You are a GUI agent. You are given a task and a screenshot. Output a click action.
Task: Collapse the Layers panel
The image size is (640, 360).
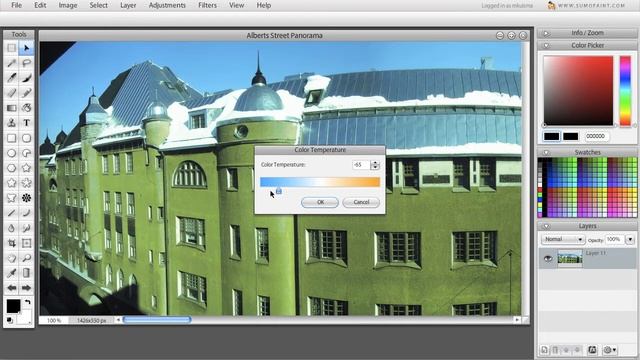click(546, 226)
